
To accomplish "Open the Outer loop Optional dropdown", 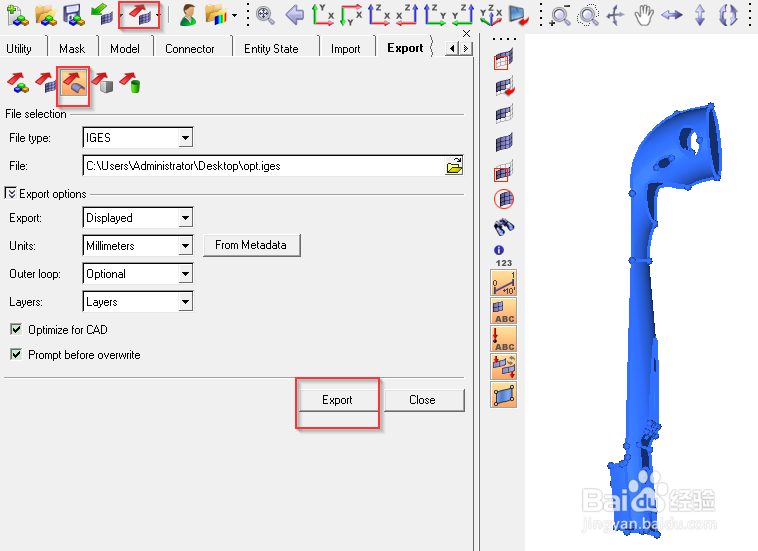I will (186, 274).
